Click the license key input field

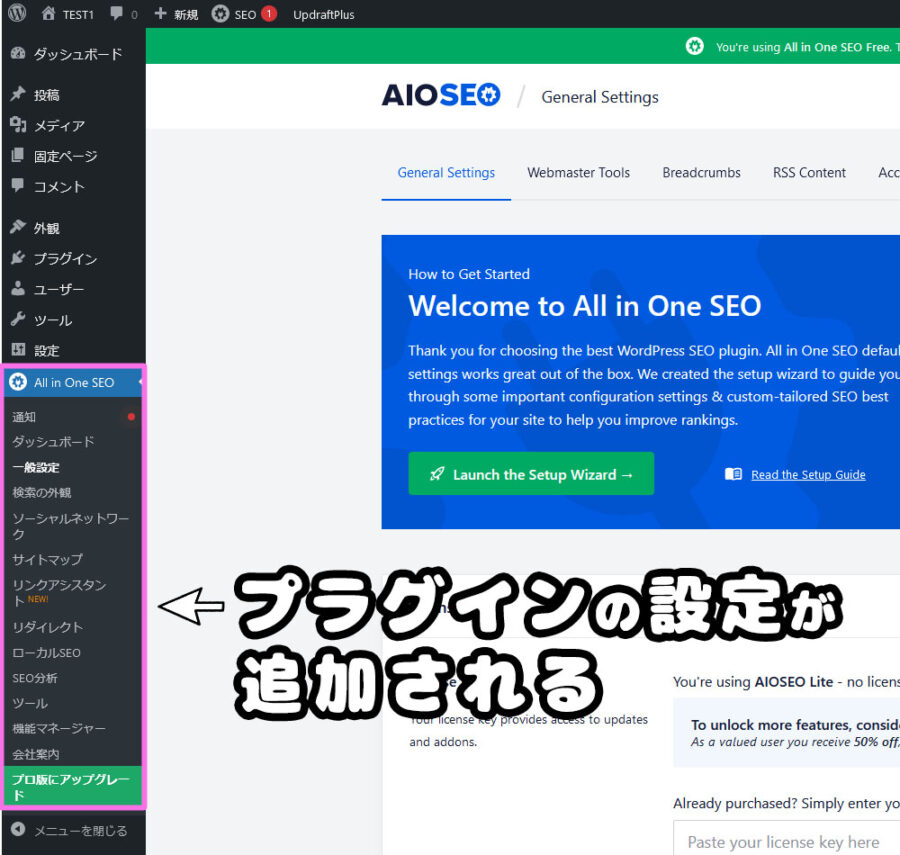pos(786,838)
